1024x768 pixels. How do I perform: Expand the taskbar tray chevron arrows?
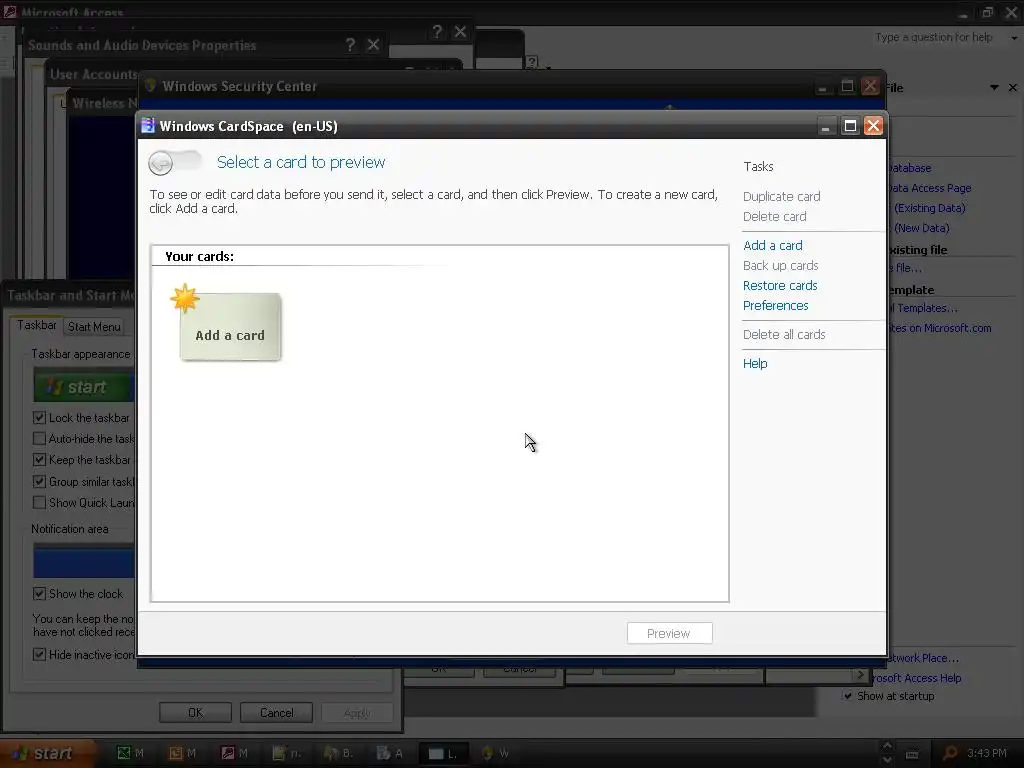click(886, 753)
